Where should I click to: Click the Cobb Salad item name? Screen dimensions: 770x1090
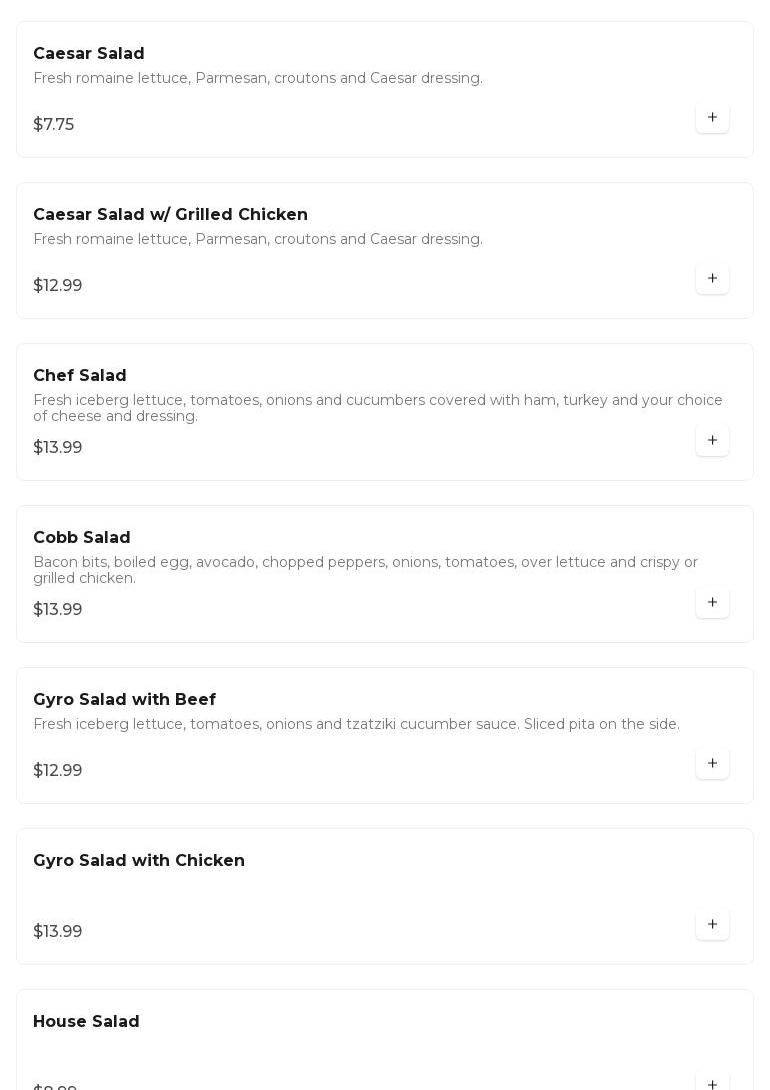pos(82,538)
